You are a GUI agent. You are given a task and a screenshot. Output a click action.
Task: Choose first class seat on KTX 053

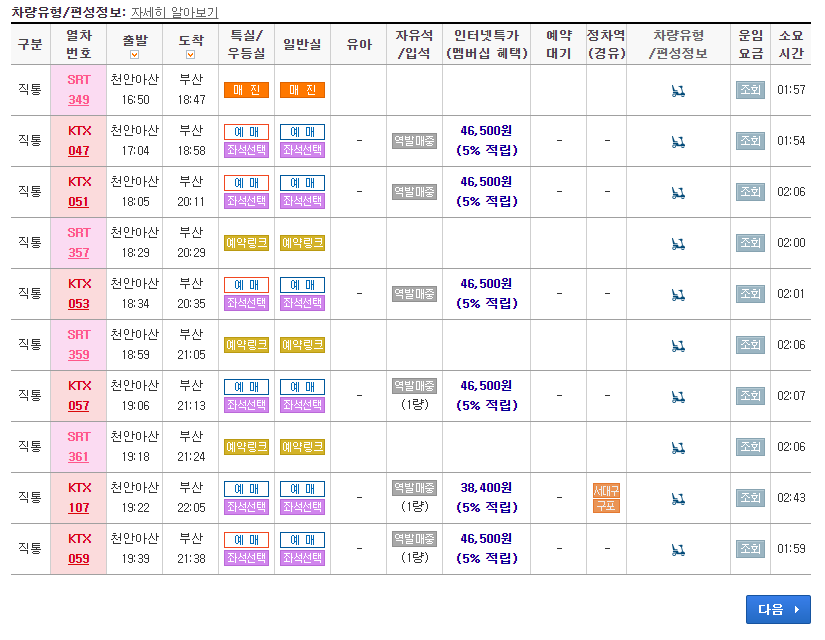coord(246,303)
